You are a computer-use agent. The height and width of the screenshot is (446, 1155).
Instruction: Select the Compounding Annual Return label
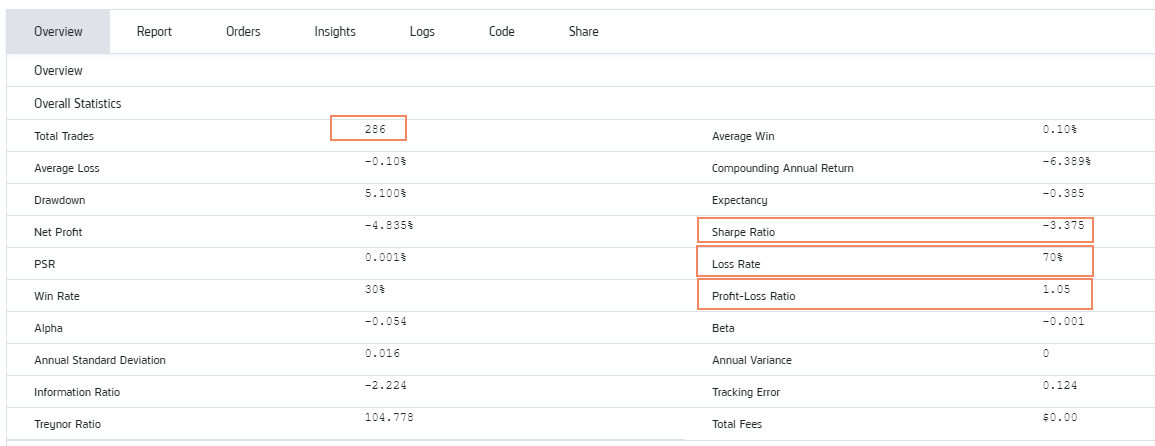(x=782, y=168)
